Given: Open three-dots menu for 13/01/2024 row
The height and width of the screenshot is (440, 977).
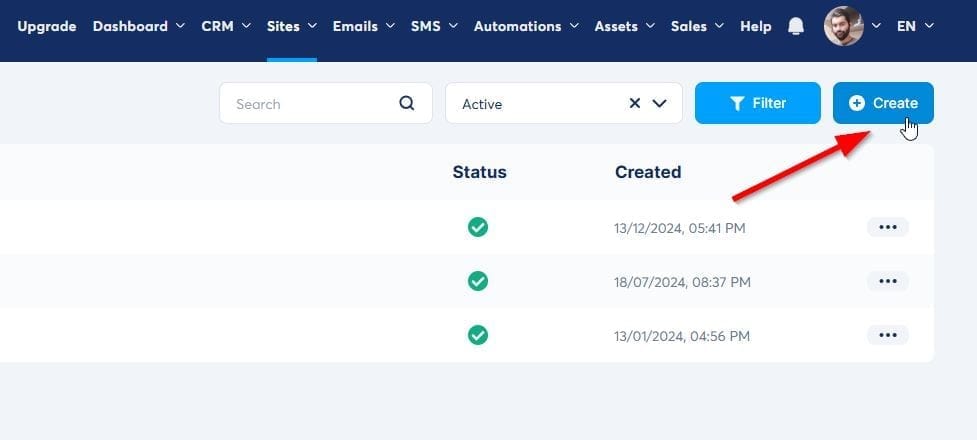Looking at the screenshot, I should click(x=887, y=335).
